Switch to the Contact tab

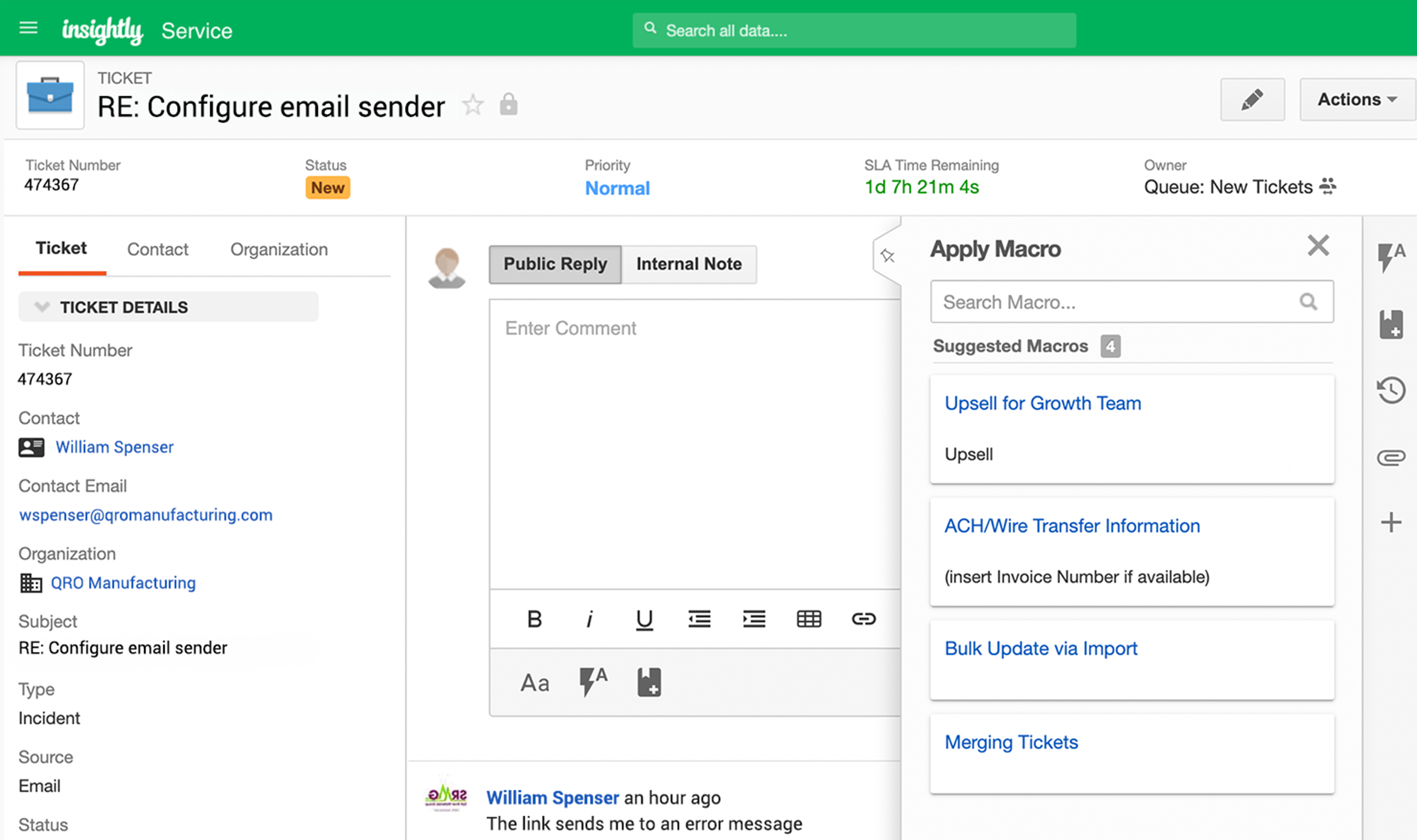[x=158, y=249]
